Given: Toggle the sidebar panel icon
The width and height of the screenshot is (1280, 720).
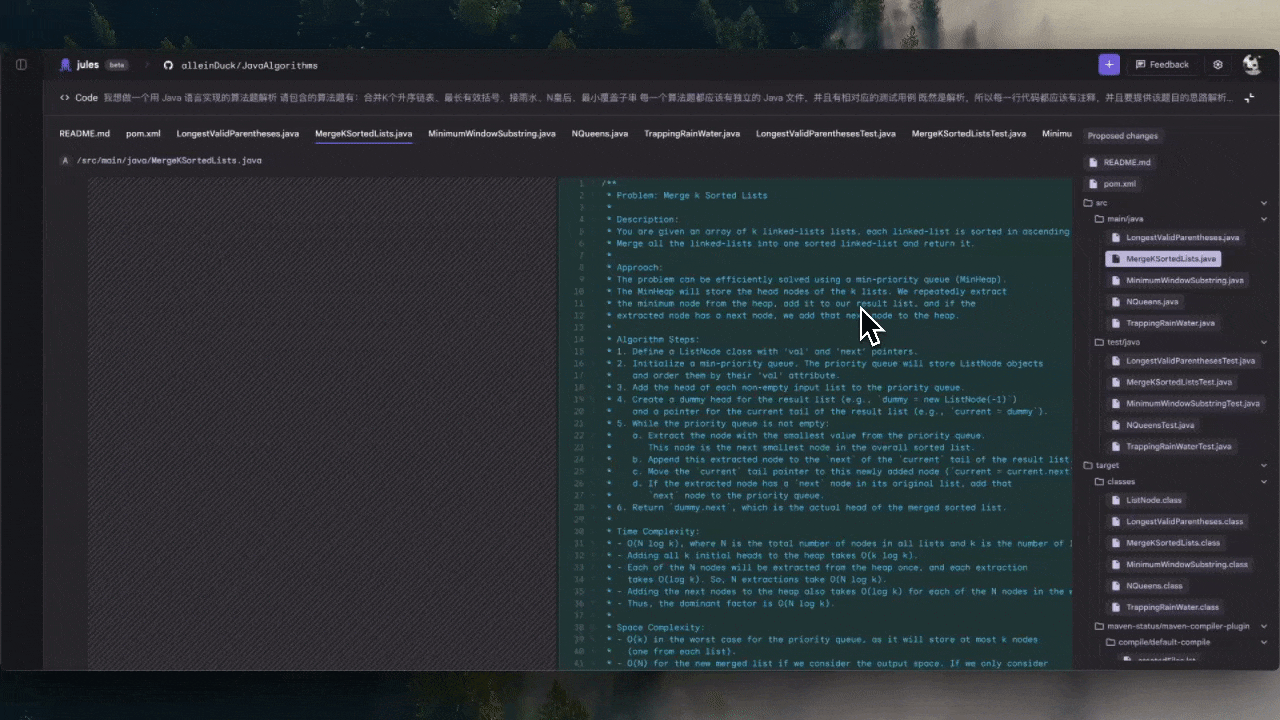Looking at the screenshot, I should tap(21, 65).
